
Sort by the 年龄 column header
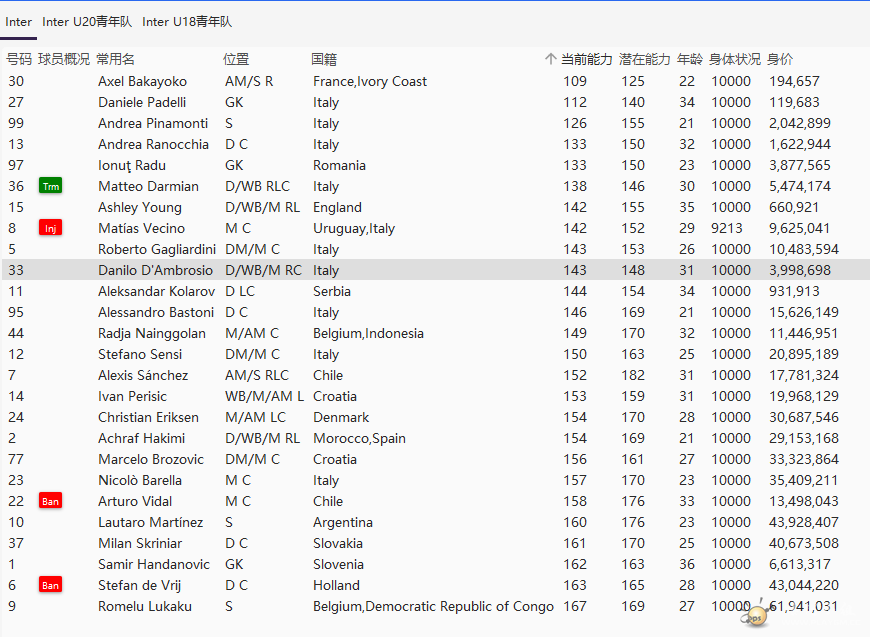(690, 59)
